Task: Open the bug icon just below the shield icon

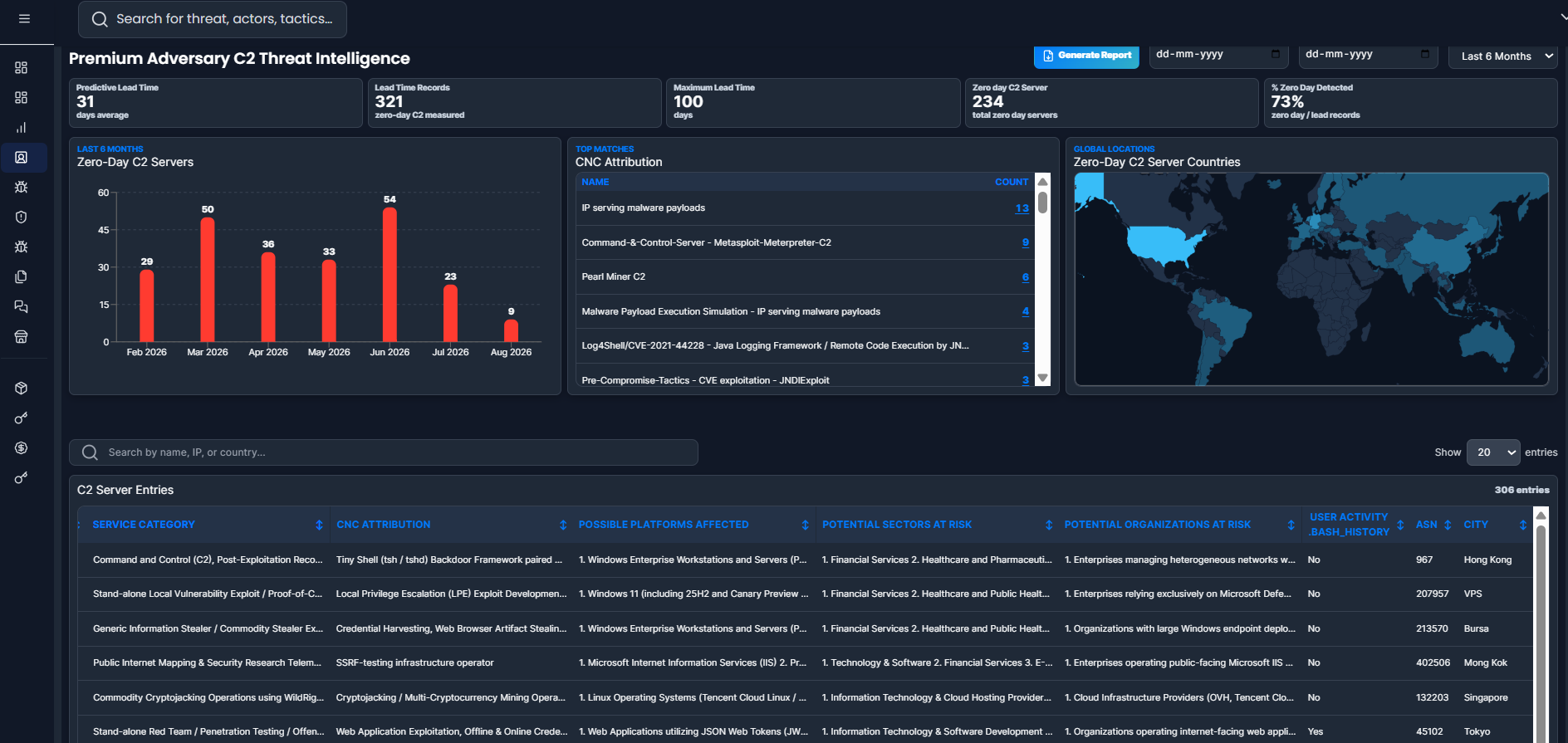Action: click(22, 247)
